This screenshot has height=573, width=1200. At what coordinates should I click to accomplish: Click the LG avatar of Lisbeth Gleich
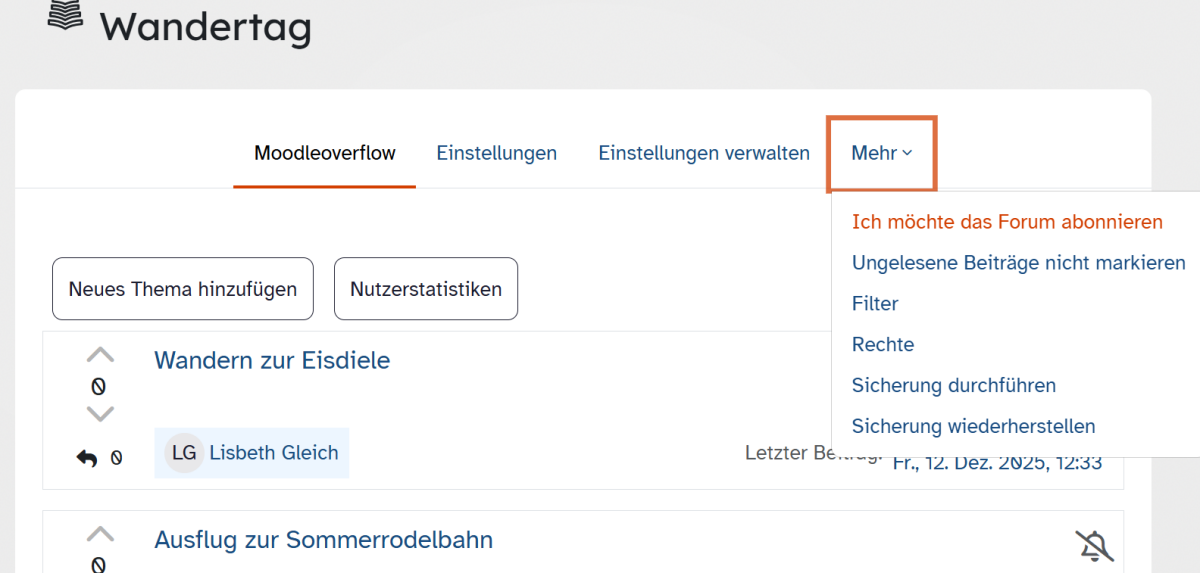tap(184, 453)
